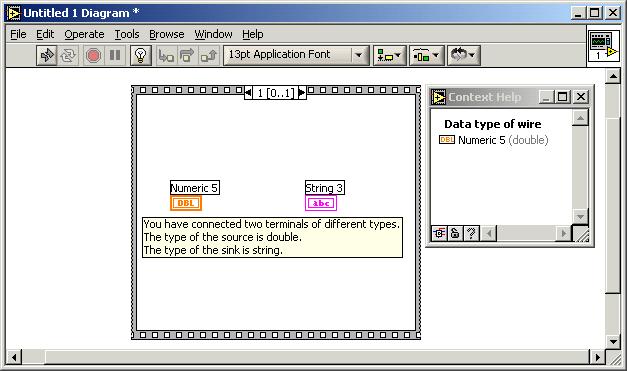Toggle Show Optional Terminals in Context Help
The image size is (627, 371).
tap(439, 233)
